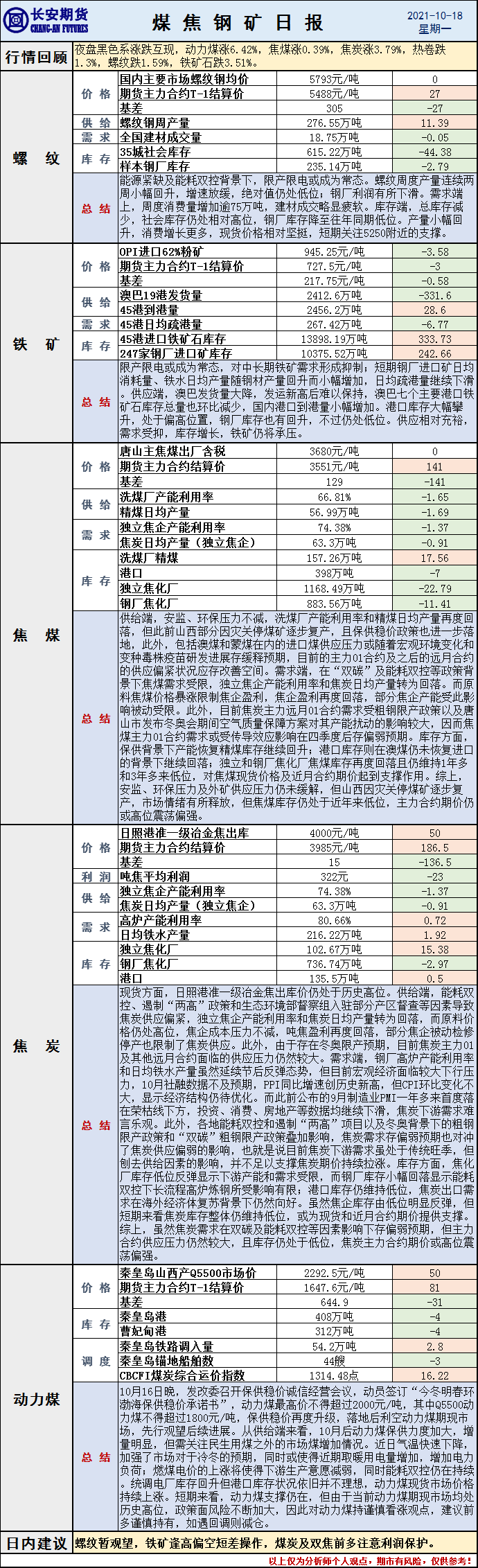478x1568 pixels.
Task: Click the value 883.56万吨
Action: click(334, 604)
